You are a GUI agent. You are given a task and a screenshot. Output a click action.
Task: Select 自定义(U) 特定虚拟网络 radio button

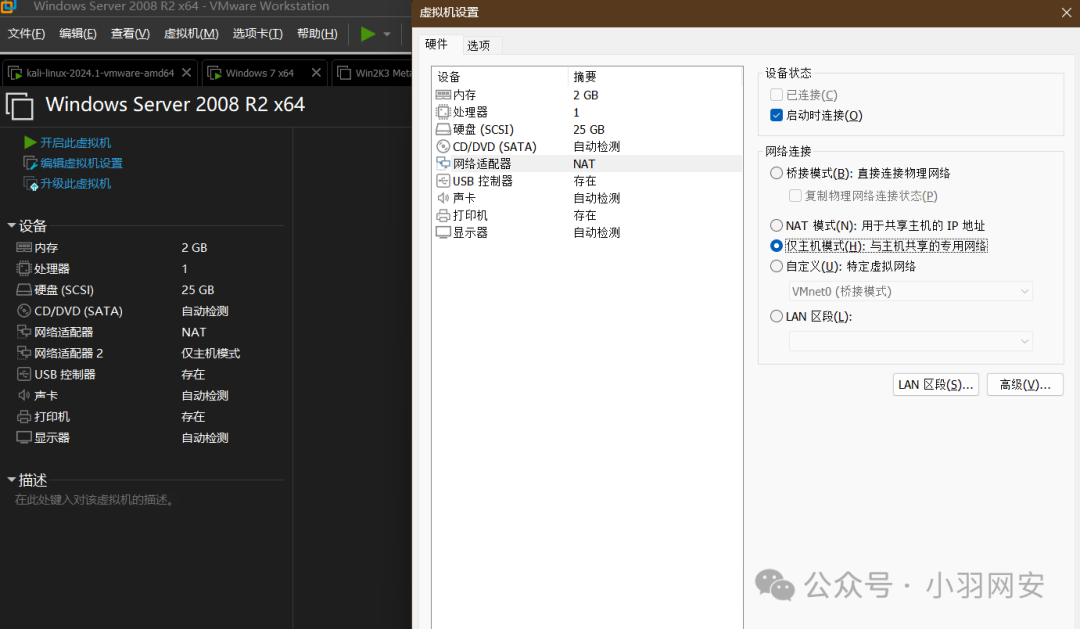pyautogui.click(x=776, y=266)
